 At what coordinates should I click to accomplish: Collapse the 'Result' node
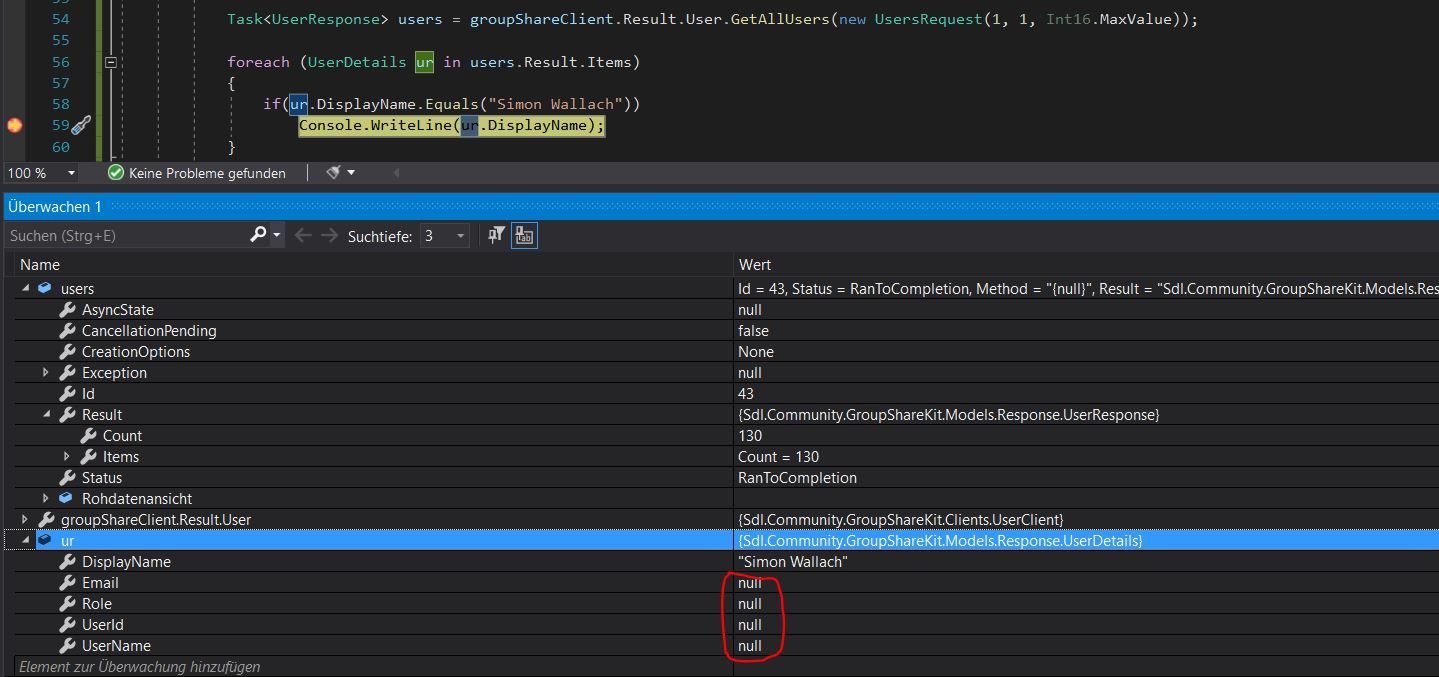coord(46,415)
